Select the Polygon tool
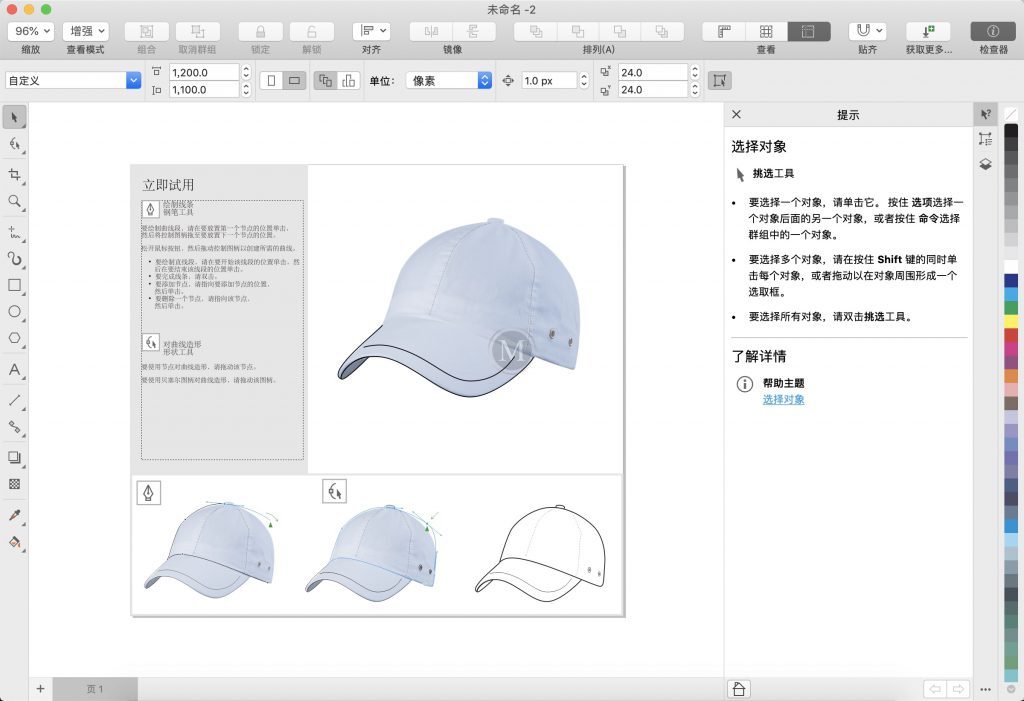 (x=15, y=339)
